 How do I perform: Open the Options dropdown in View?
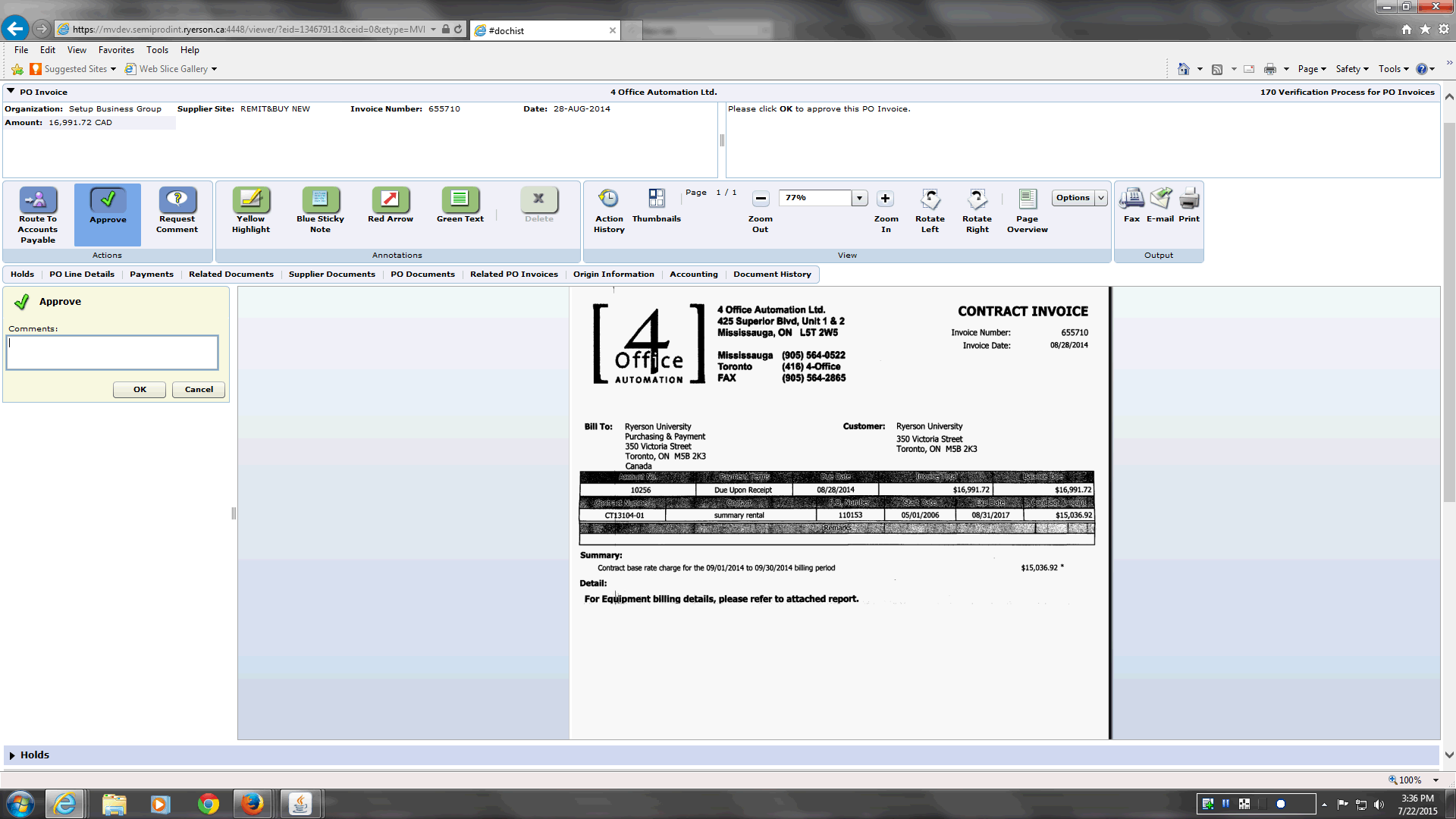click(x=1101, y=198)
